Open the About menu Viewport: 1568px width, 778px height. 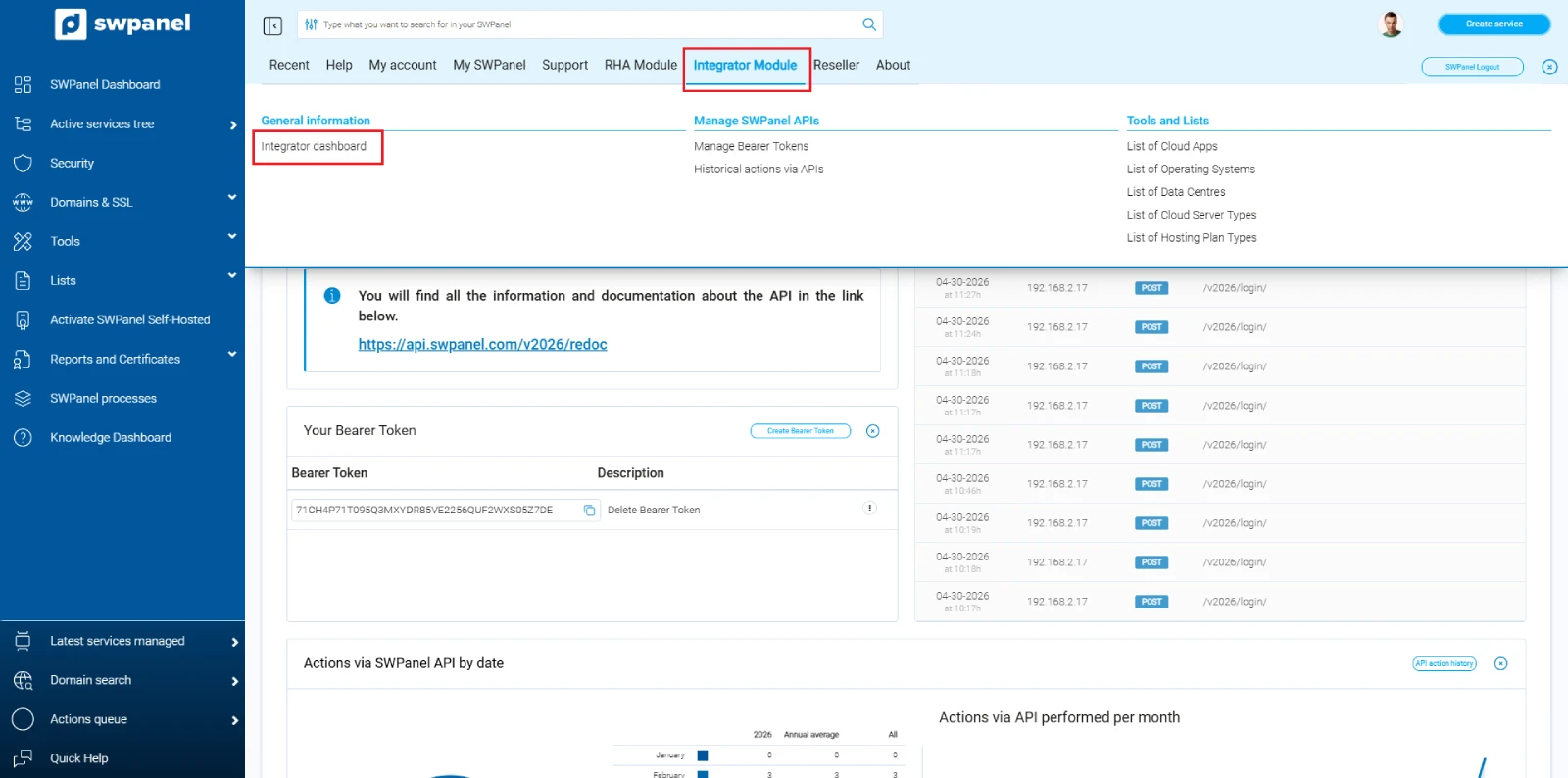click(893, 65)
